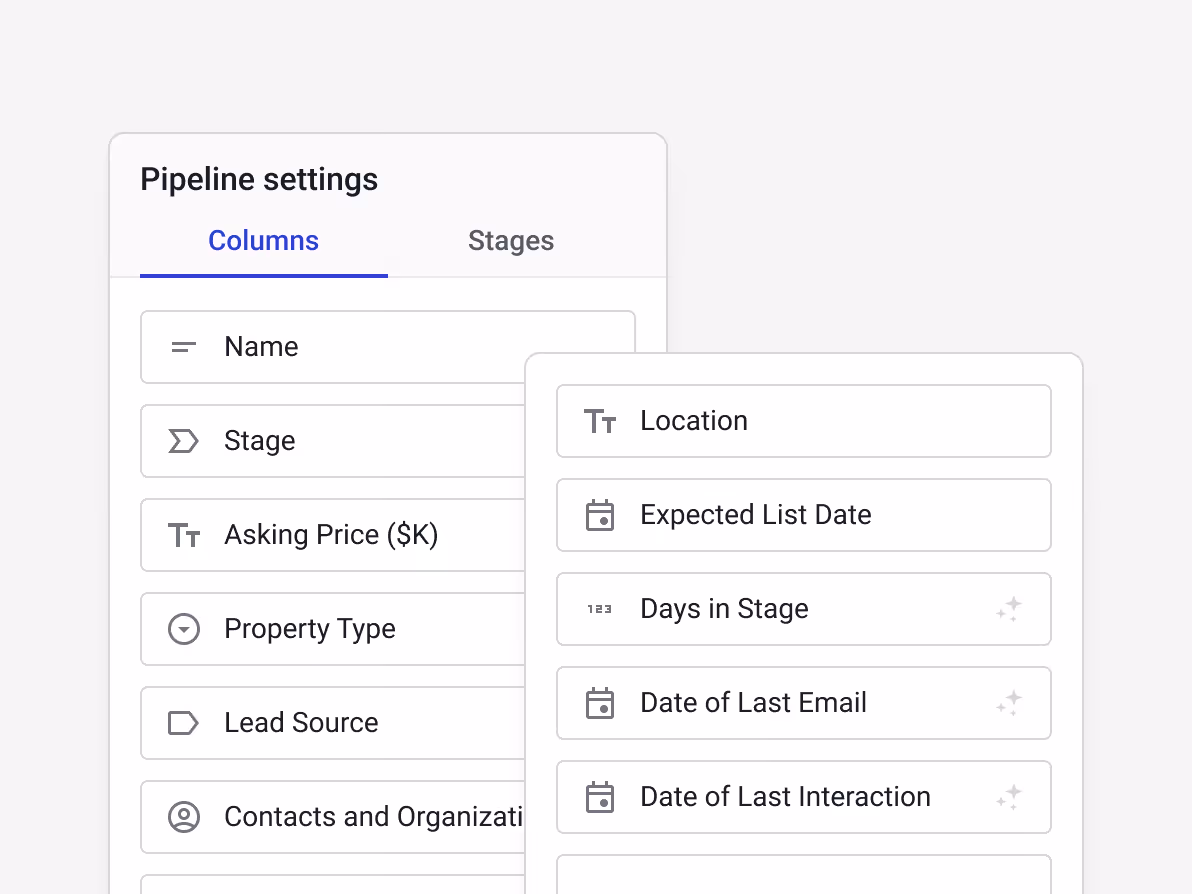1192x894 pixels.
Task: Click the Property Type dropdown circle icon
Action: point(184,629)
